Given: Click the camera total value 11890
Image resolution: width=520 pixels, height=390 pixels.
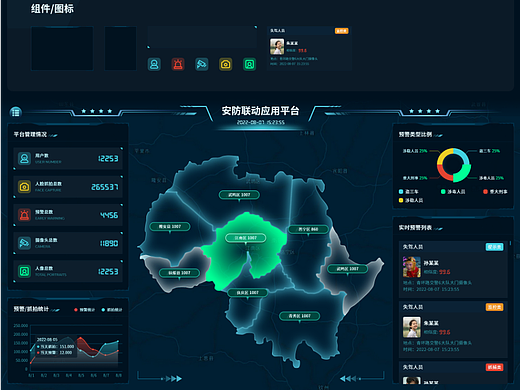Looking at the screenshot, I should 109,243.
